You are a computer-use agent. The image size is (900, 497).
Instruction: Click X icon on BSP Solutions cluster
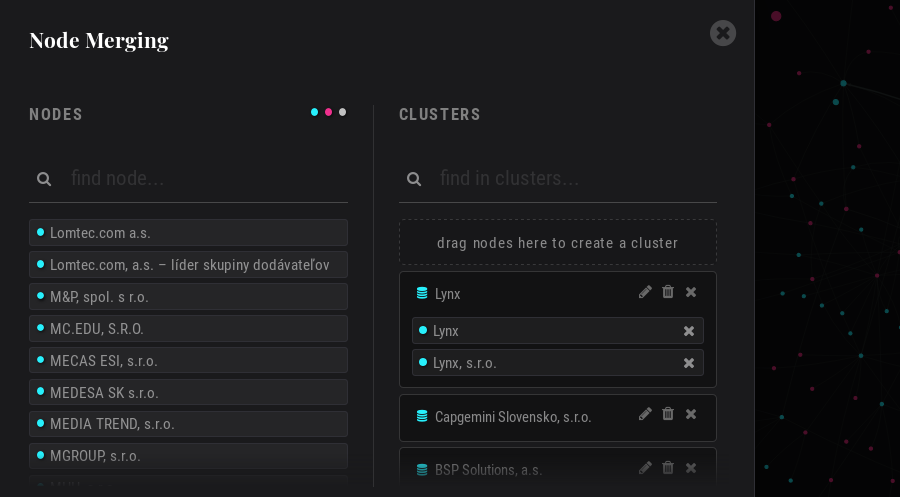click(x=691, y=468)
